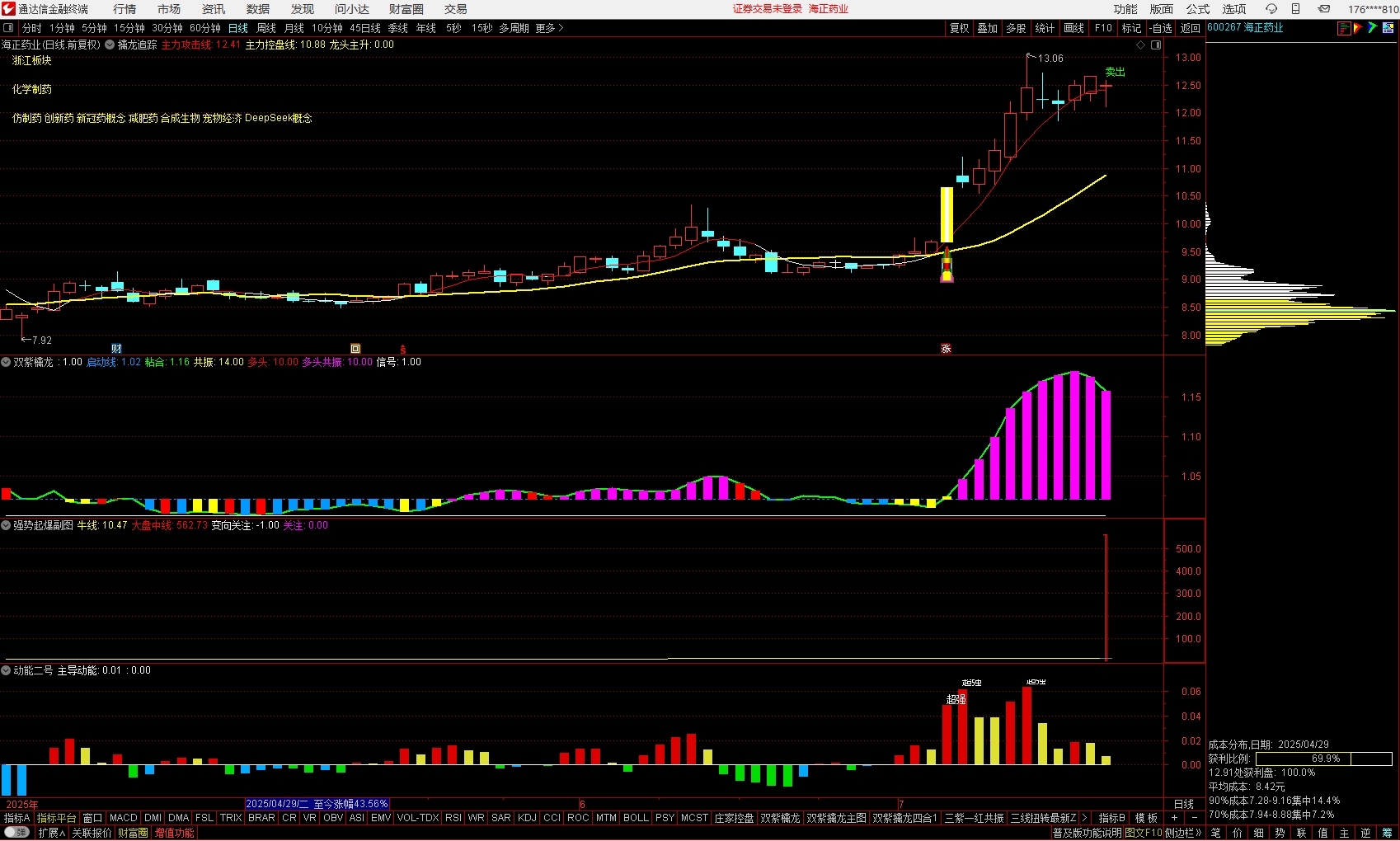Select the MACD indicator tab
The width and height of the screenshot is (1400, 841).
(x=123, y=818)
